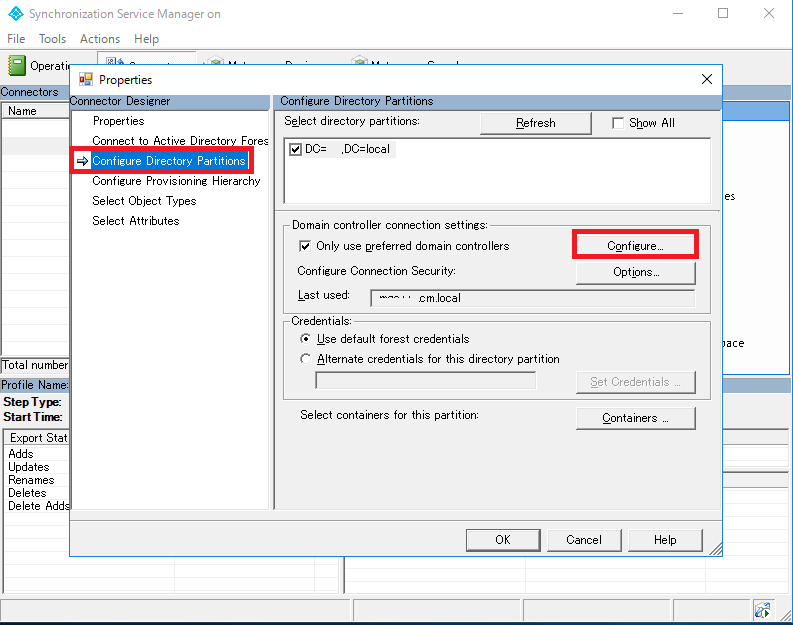Click the Set Credentials button
The height and width of the screenshot is (625, 793).
point(636,382)
